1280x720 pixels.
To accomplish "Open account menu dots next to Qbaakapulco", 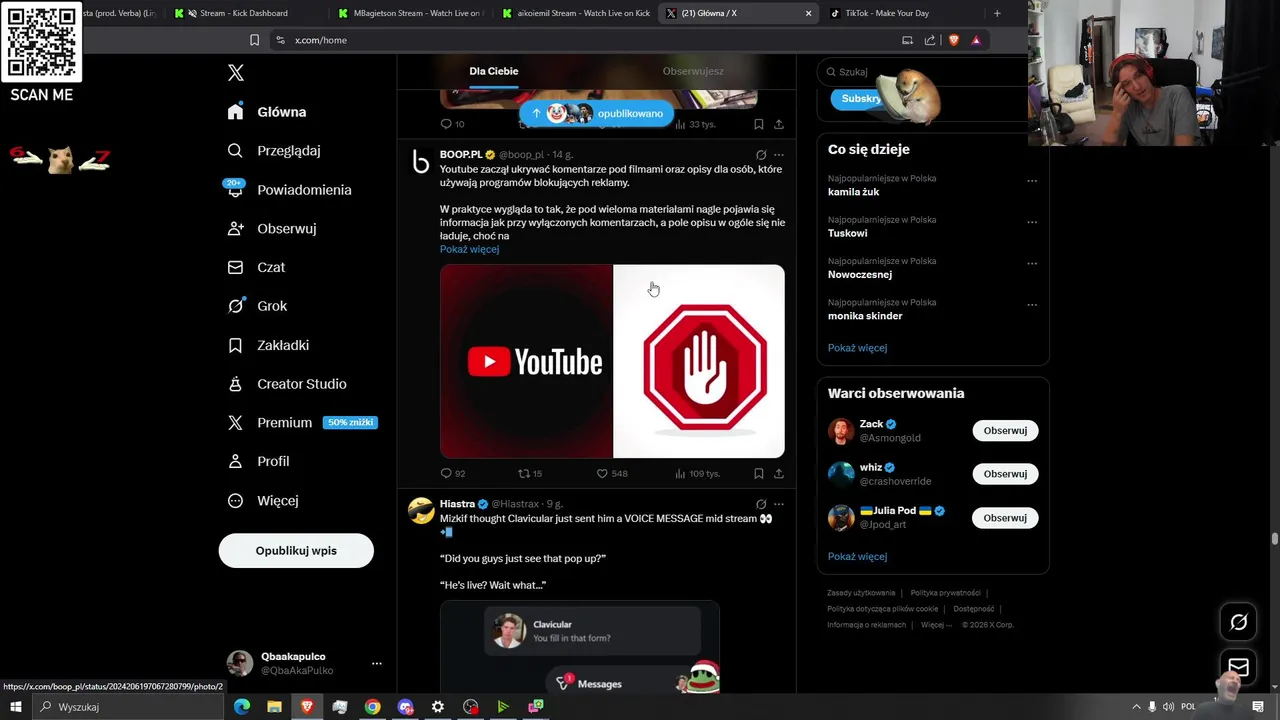I will [377, 663].
